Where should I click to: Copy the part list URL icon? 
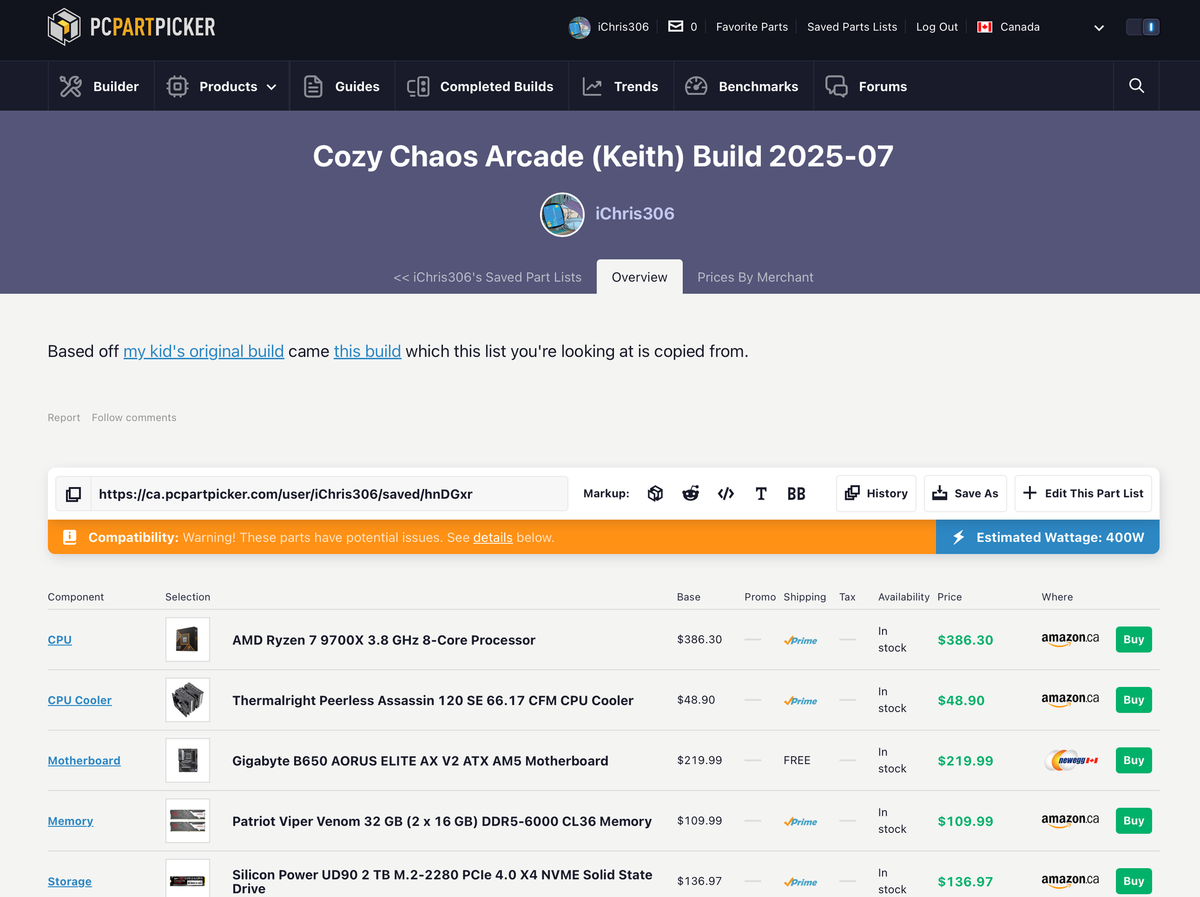[73, 494]
